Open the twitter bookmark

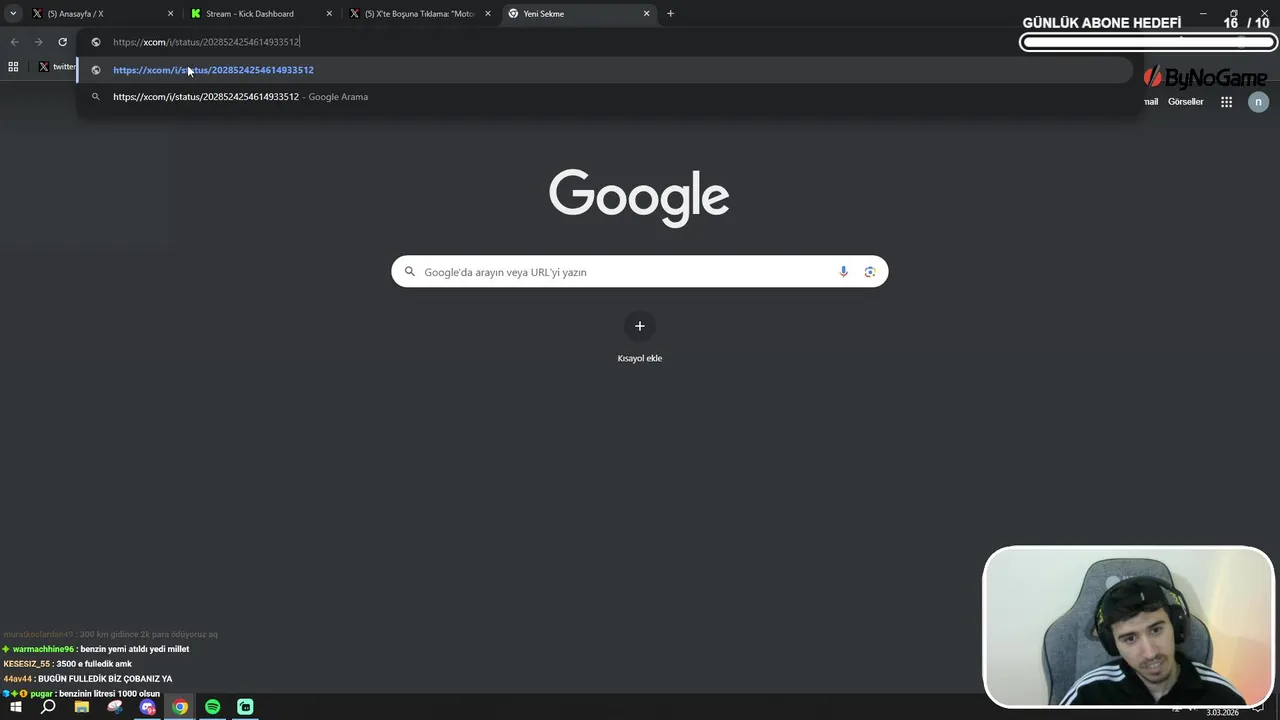pos(57,66)
